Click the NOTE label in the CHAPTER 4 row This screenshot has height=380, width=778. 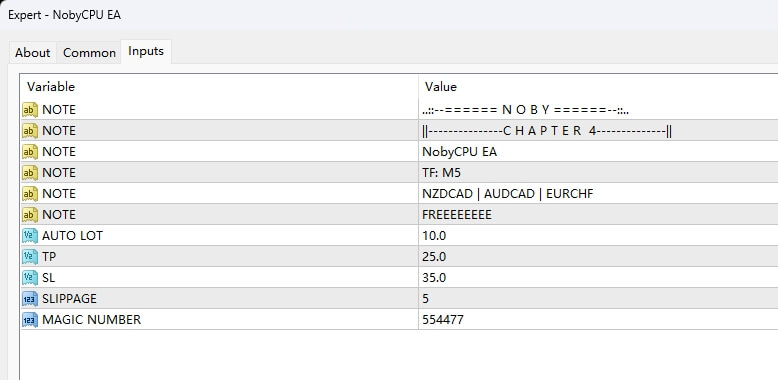pyautogui.click(x=59, y=130)
